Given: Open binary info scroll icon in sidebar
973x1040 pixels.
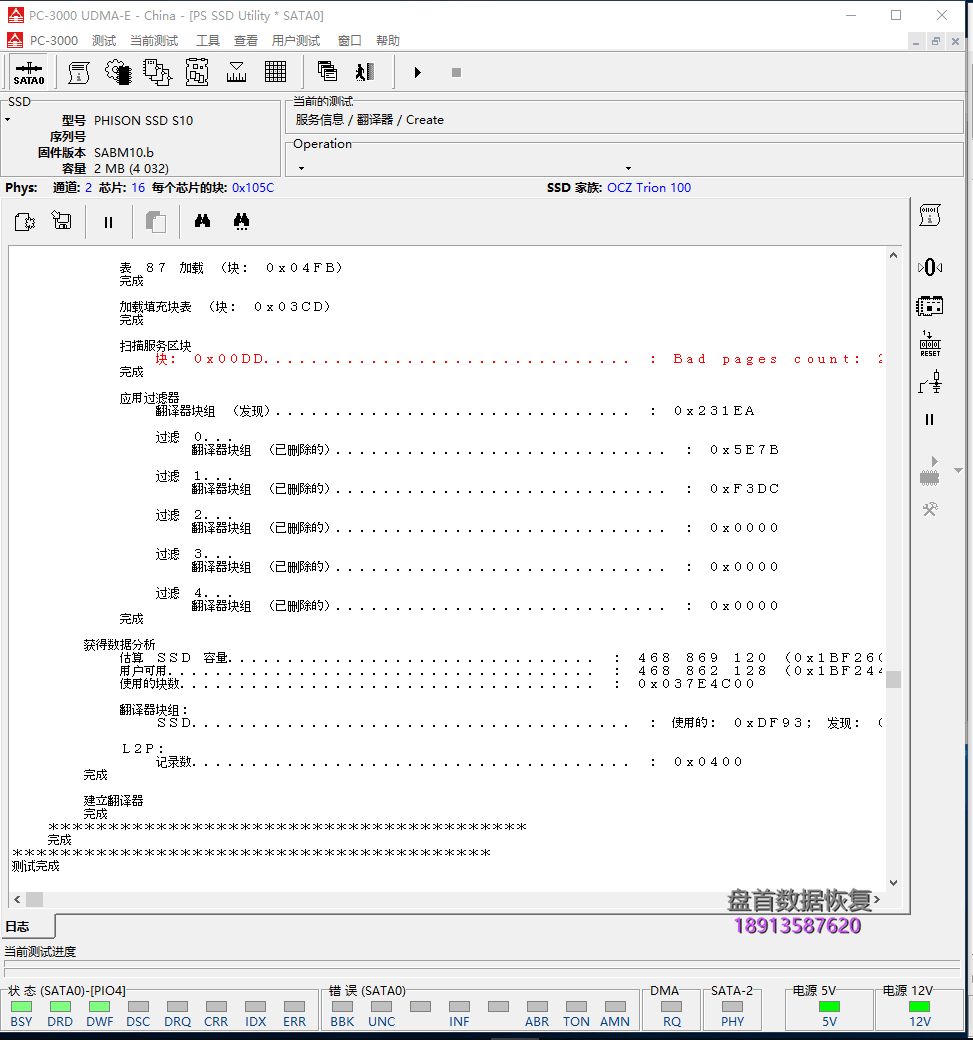Looking at the screenshot, I should (x=930, y=216).
